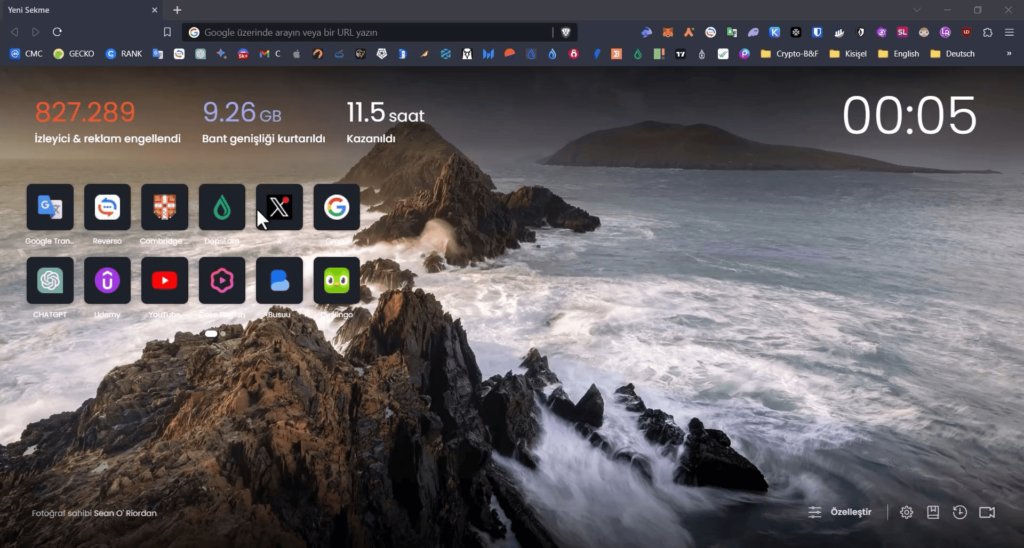
Task: Open the English bookmarks folder
Action: (899, 54)
